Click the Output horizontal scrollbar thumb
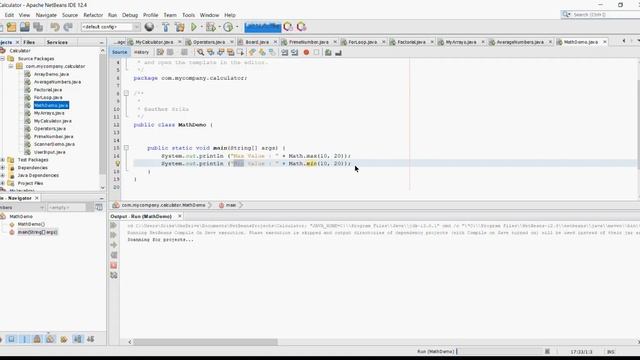The image size is (640, 360). (x=206, y=342)
